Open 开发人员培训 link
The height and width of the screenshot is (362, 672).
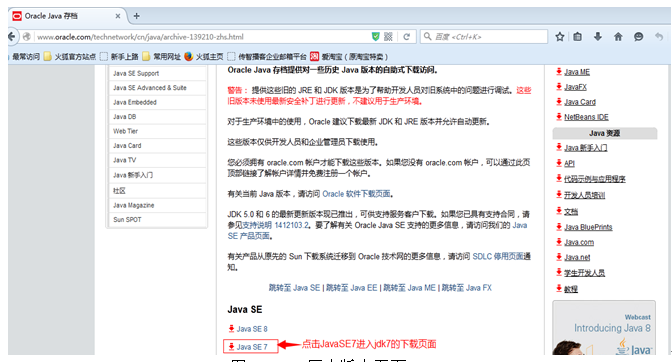(x=585, y=195)
